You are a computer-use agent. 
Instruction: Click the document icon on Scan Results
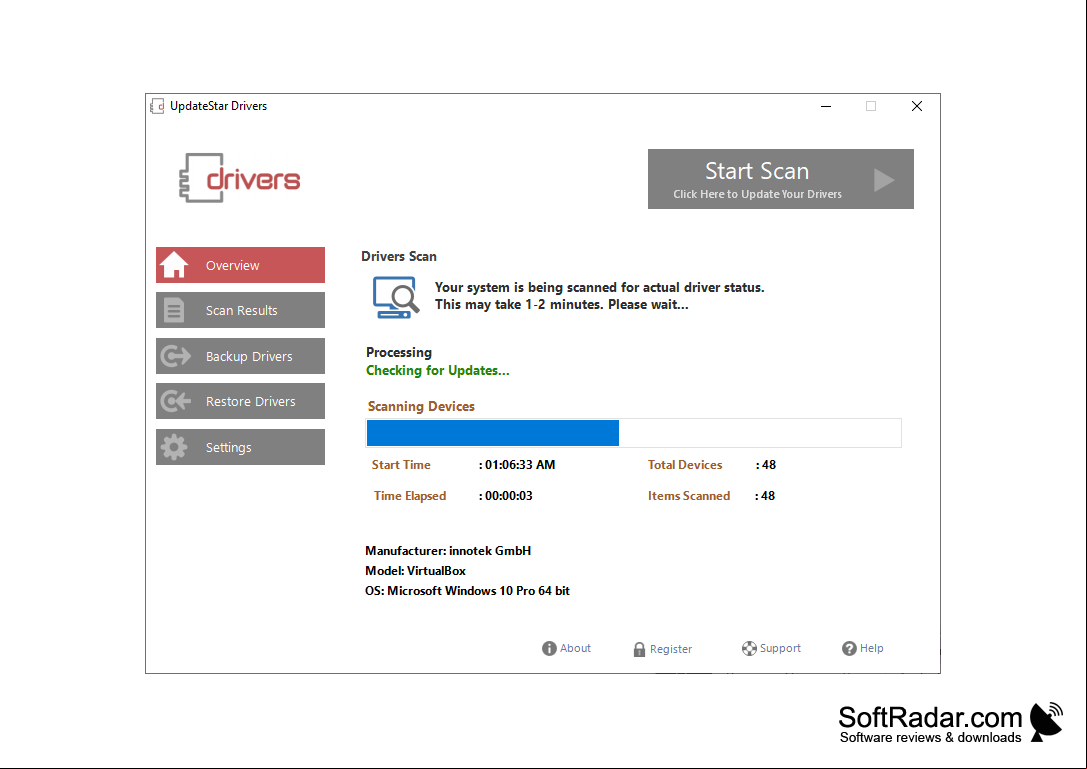point(174,310)
